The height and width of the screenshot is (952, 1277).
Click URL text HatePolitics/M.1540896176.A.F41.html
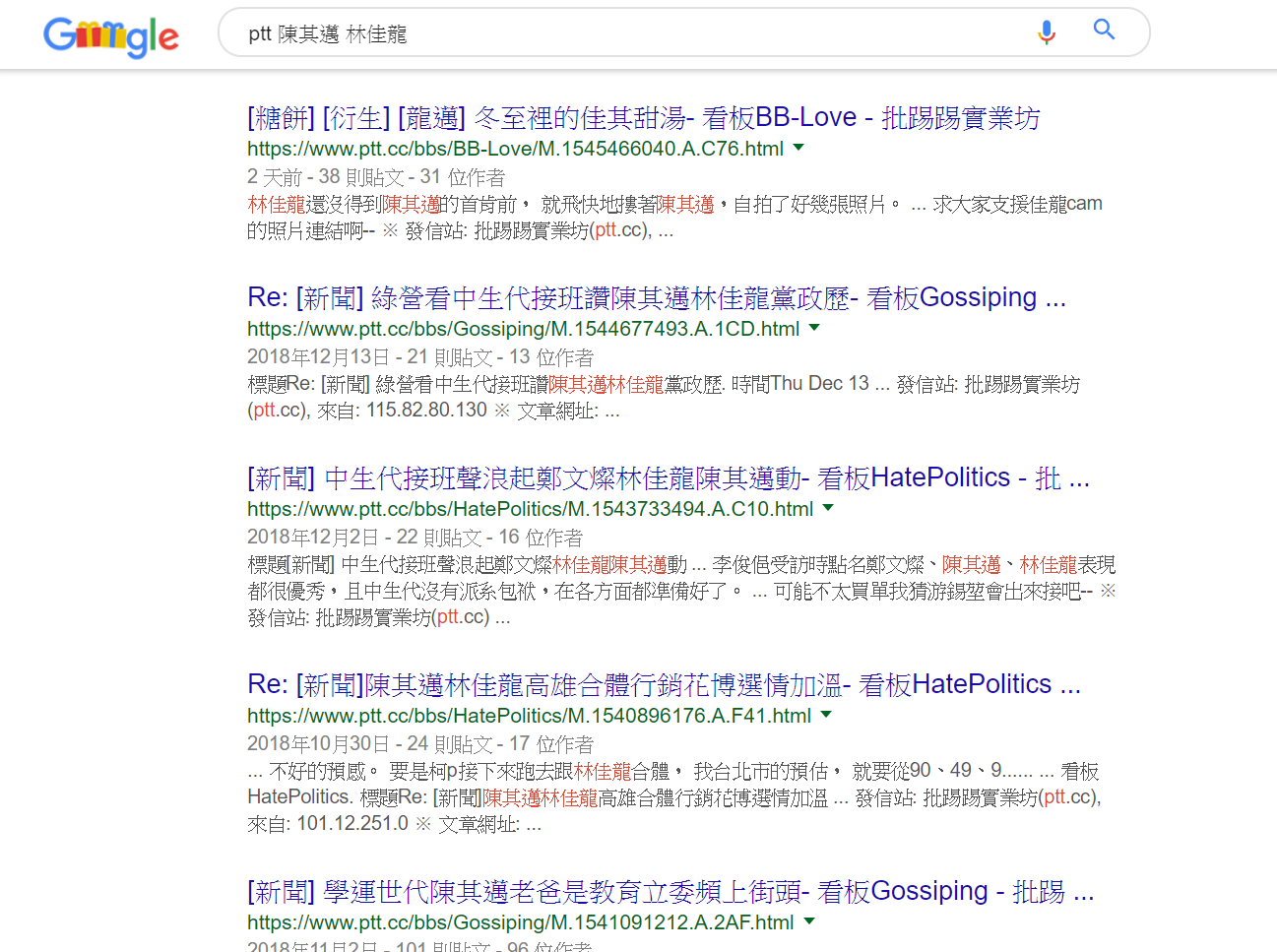click(x=529, y=716)
